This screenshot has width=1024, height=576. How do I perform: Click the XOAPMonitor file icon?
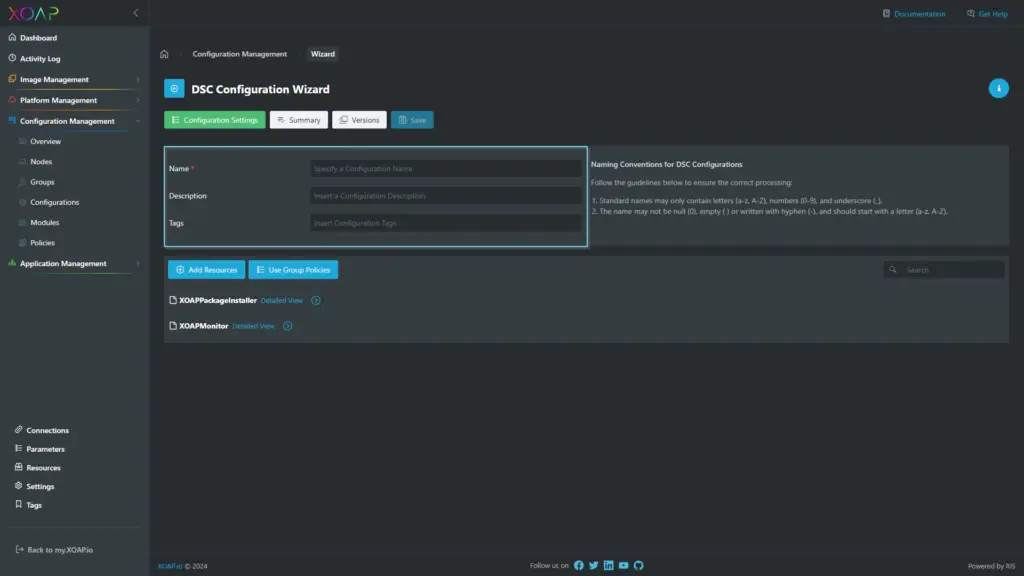(173, 326)
